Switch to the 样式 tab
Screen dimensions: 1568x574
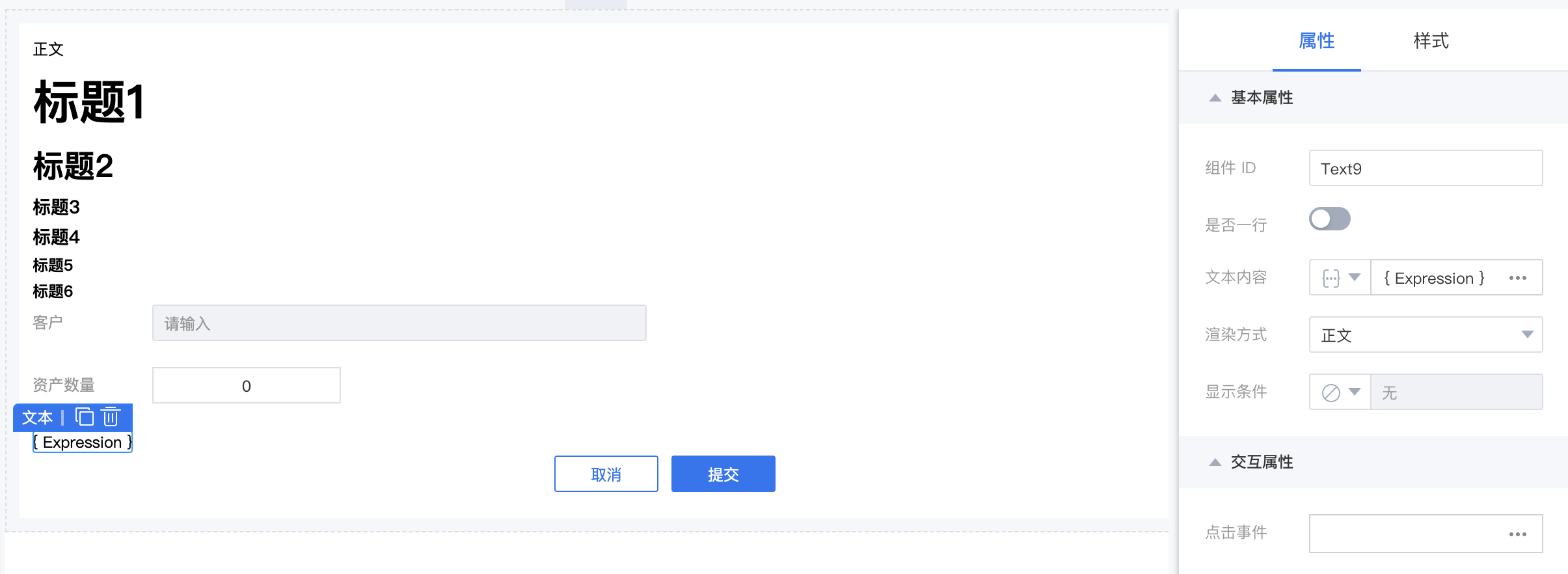(1431, 41)
